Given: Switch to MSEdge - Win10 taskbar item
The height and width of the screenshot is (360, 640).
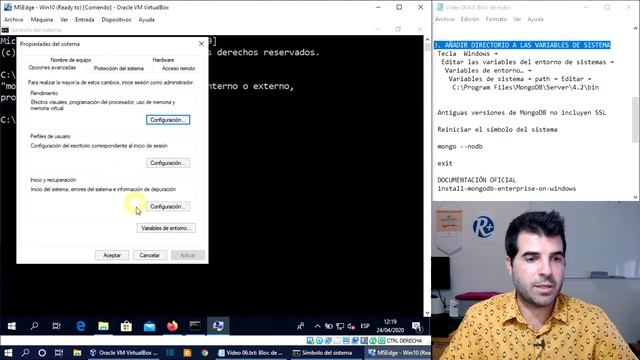Looking at the screenshot, I should [398, 353].
